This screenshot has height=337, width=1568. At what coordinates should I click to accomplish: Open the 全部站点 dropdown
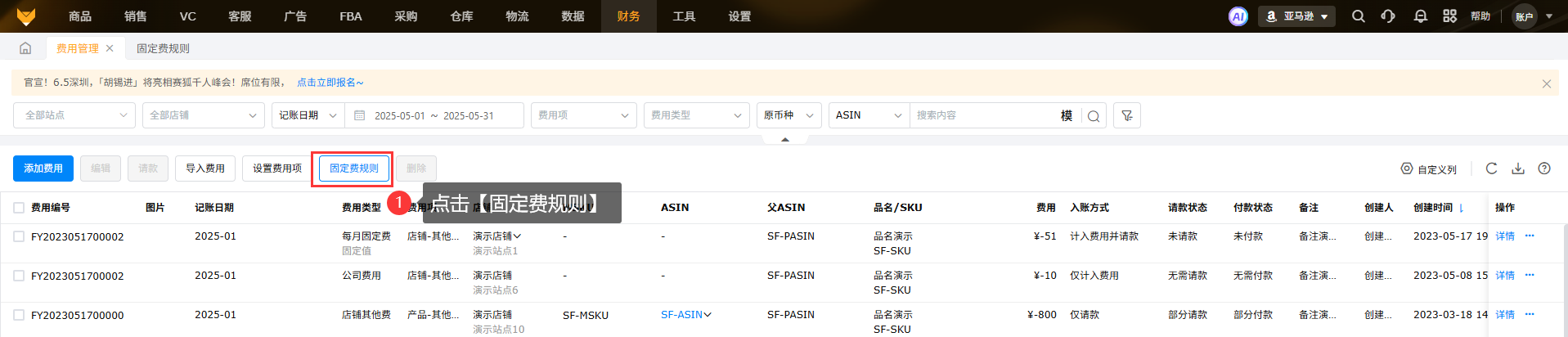[x=74, y=115]
